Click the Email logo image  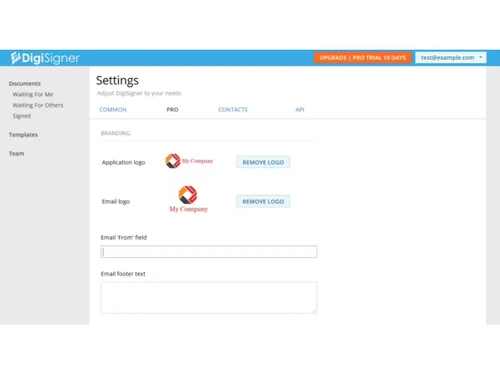coord(189,199)
